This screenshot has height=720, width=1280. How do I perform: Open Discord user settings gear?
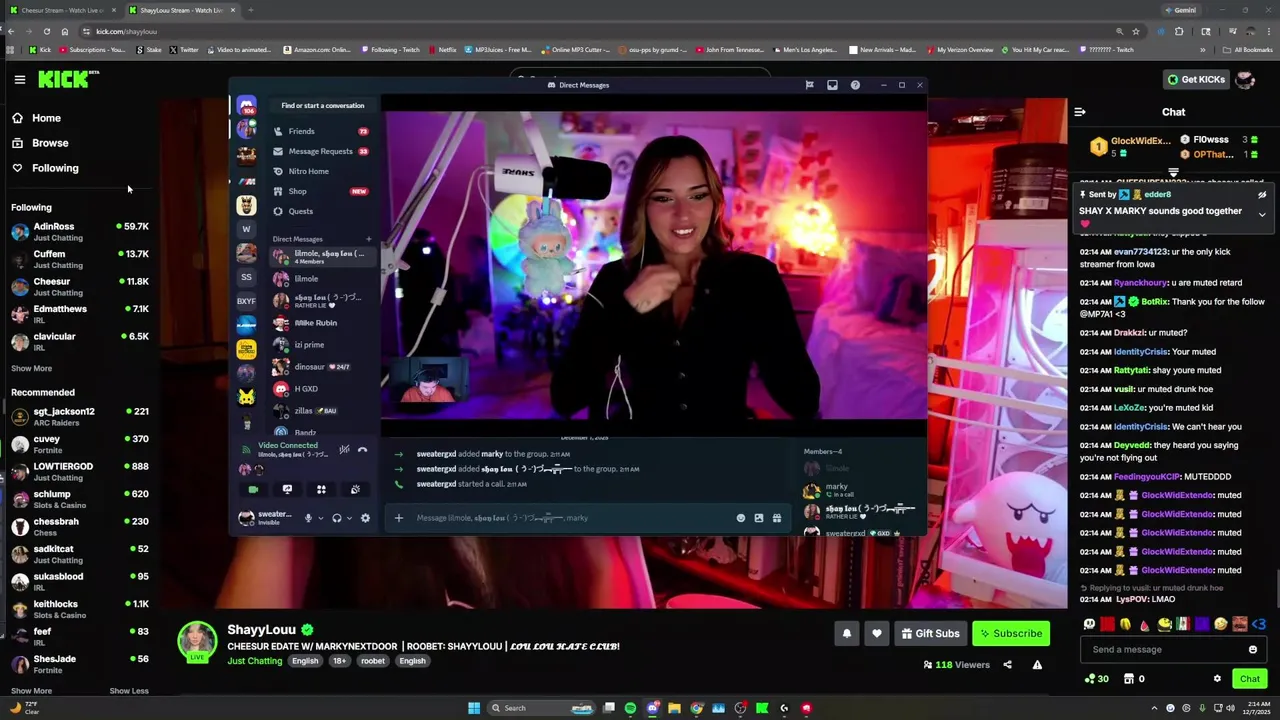pyautogui.click(x=365, y=518)
